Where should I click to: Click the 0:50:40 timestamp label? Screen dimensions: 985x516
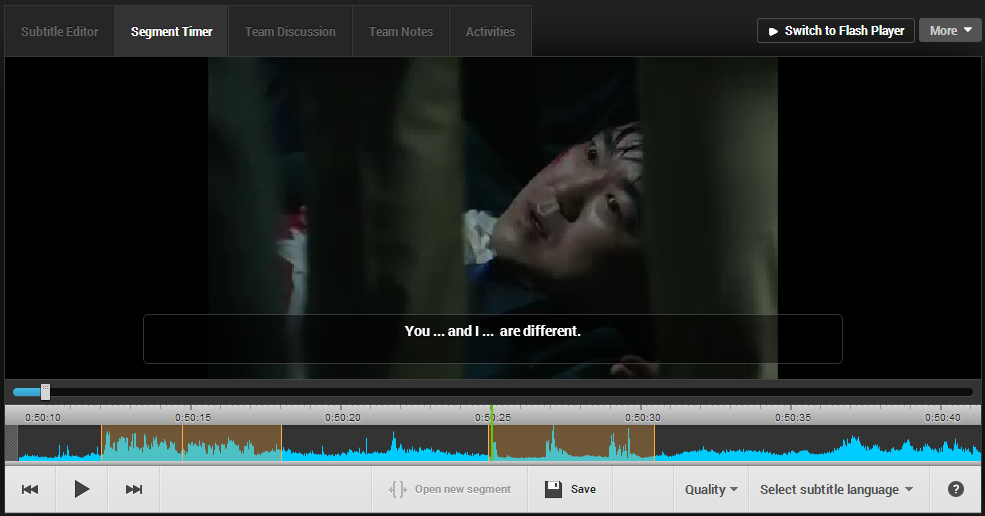pos(942,417)
